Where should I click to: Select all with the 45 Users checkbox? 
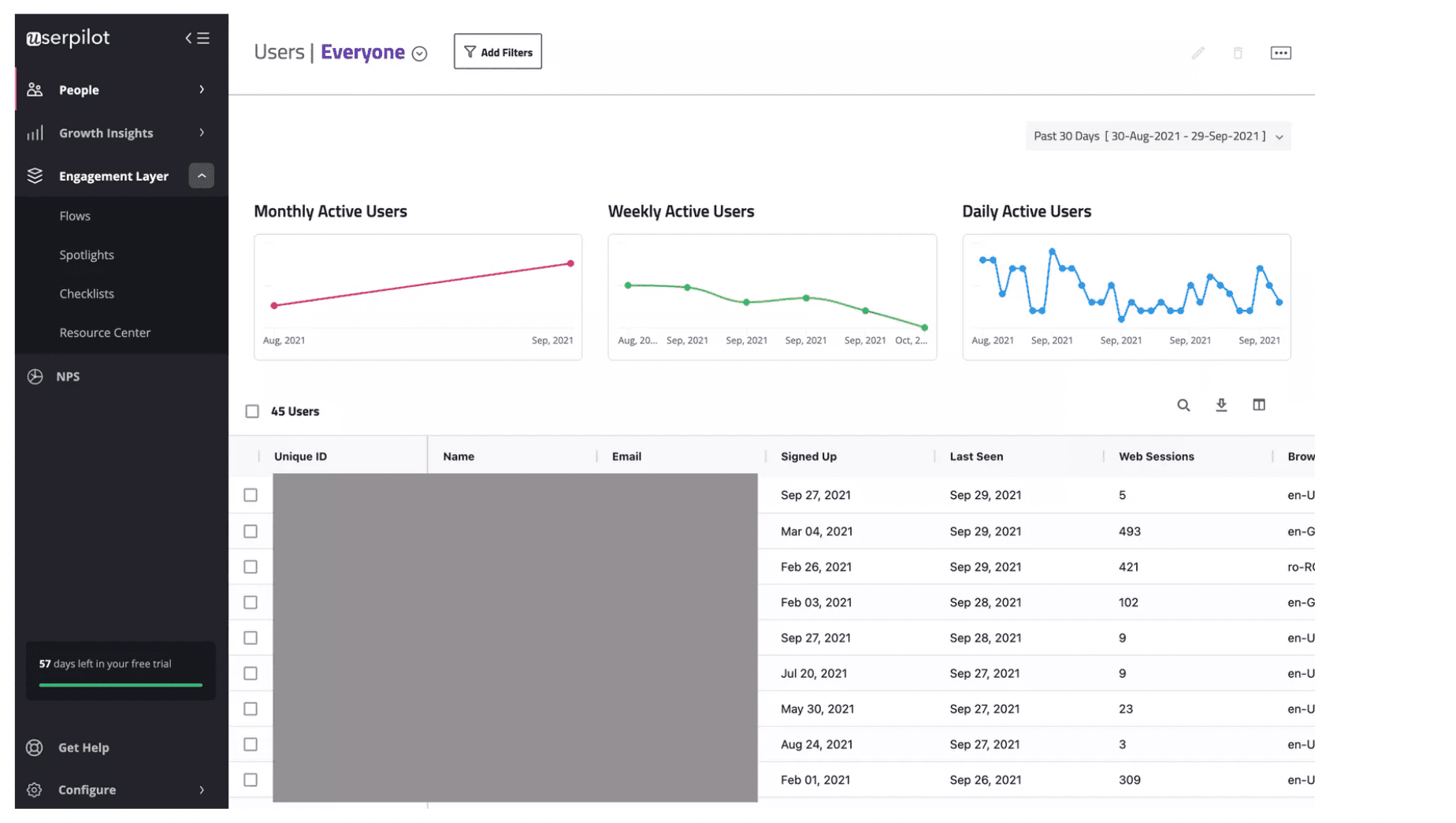(252, 411)
